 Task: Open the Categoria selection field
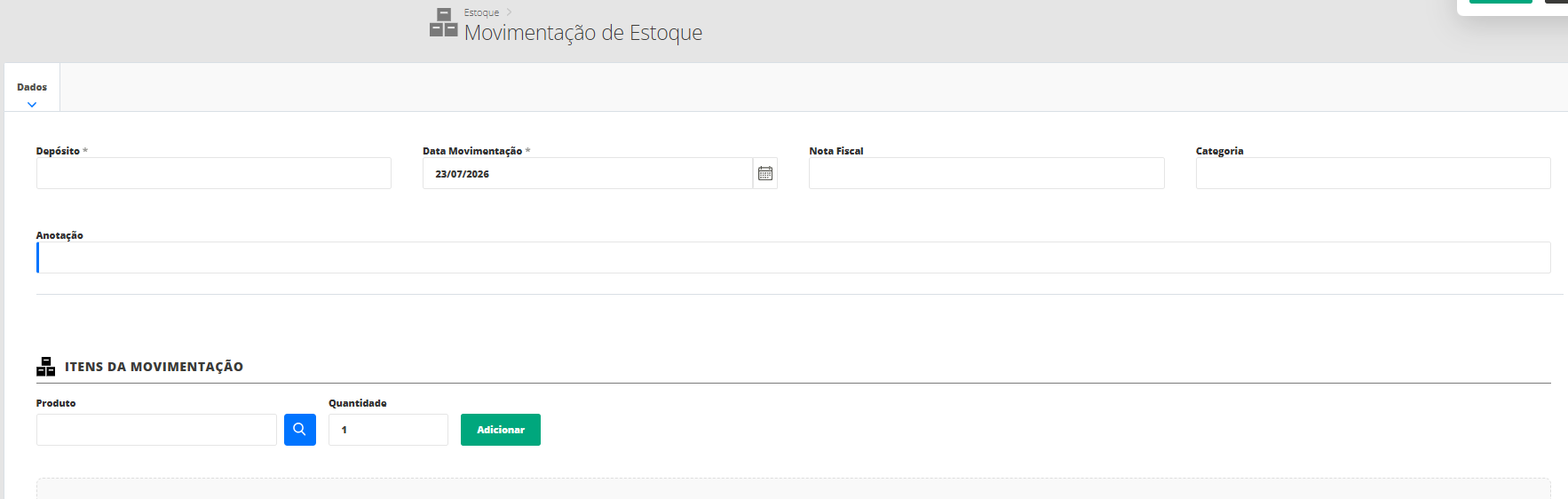tap(1373, 173)
